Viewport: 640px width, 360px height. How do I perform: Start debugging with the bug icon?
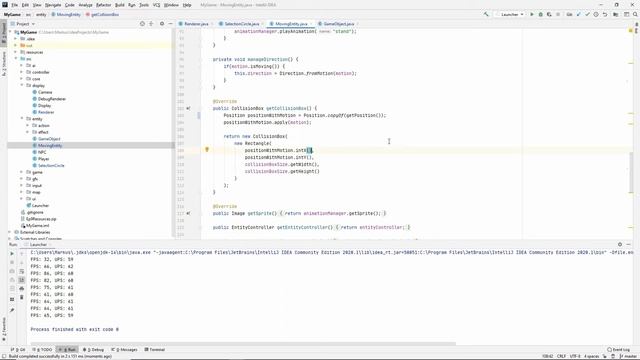tap(540, 14)
